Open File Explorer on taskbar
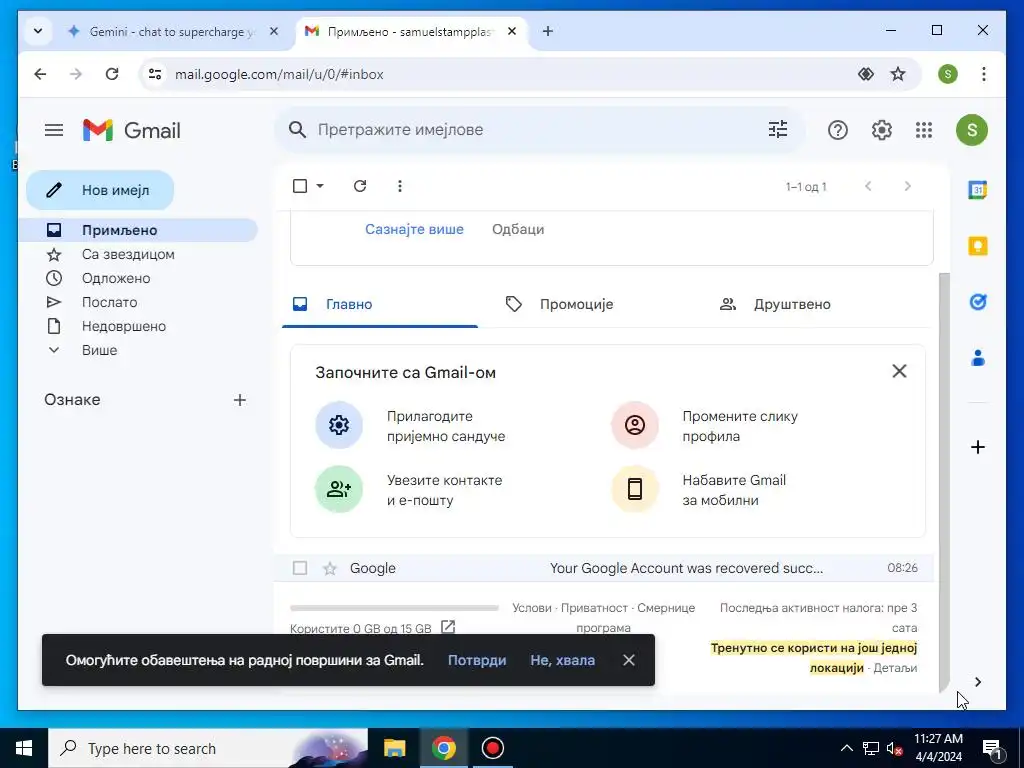Viewport: 1024px width, 768px height. [x=394, y=748]
